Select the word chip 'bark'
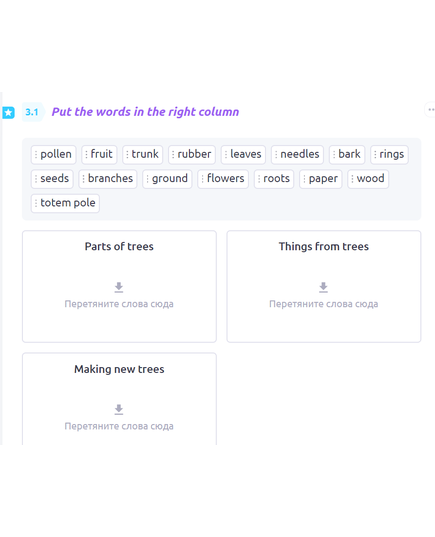435x537 pixels. pos(347,154)
